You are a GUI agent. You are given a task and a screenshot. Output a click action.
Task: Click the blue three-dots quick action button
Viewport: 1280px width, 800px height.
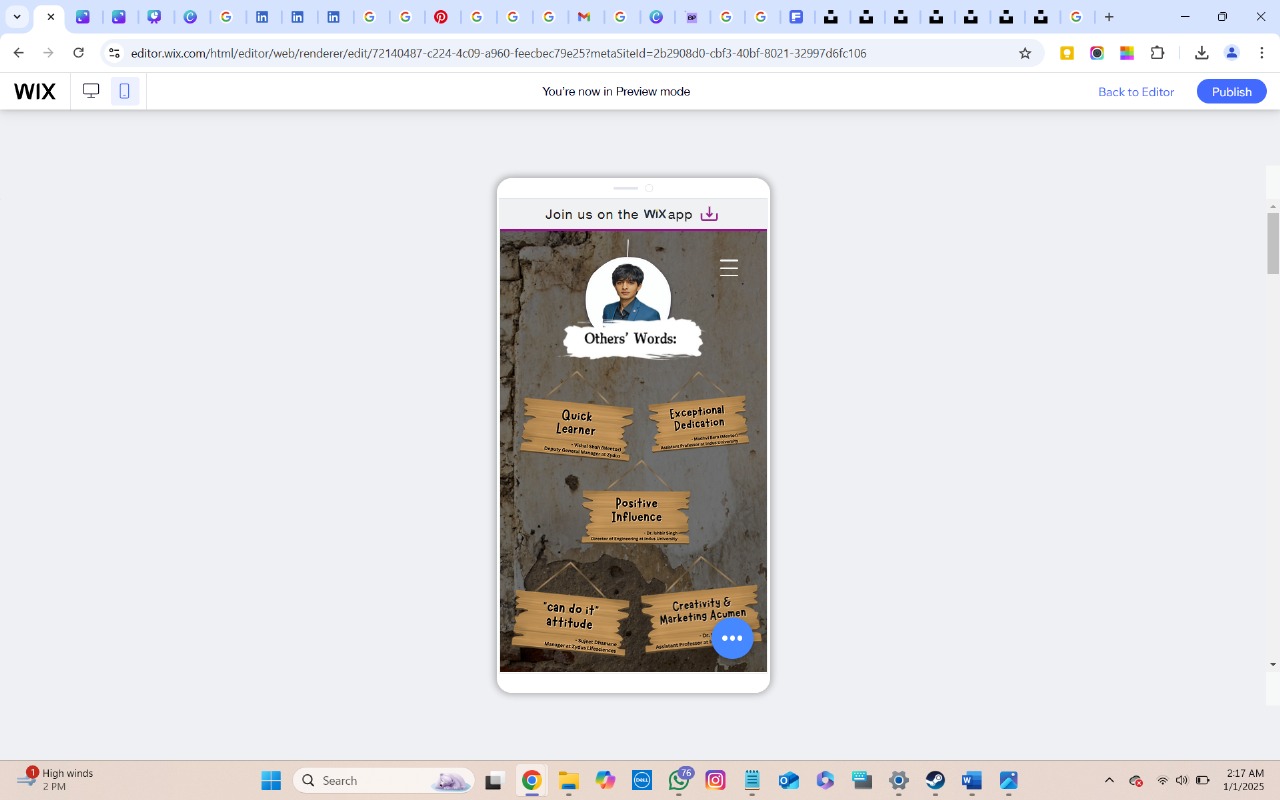tap(732, 638)
